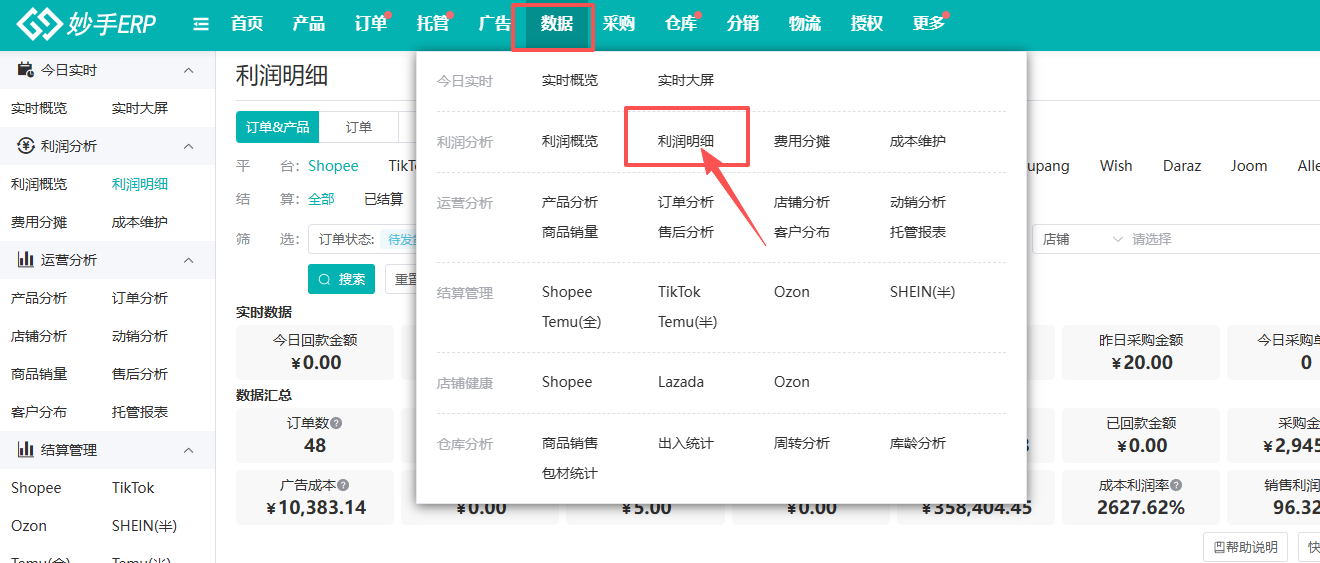Open 实时大屏 in the left sidebar
1320x563 pixels.
[140, 108]
